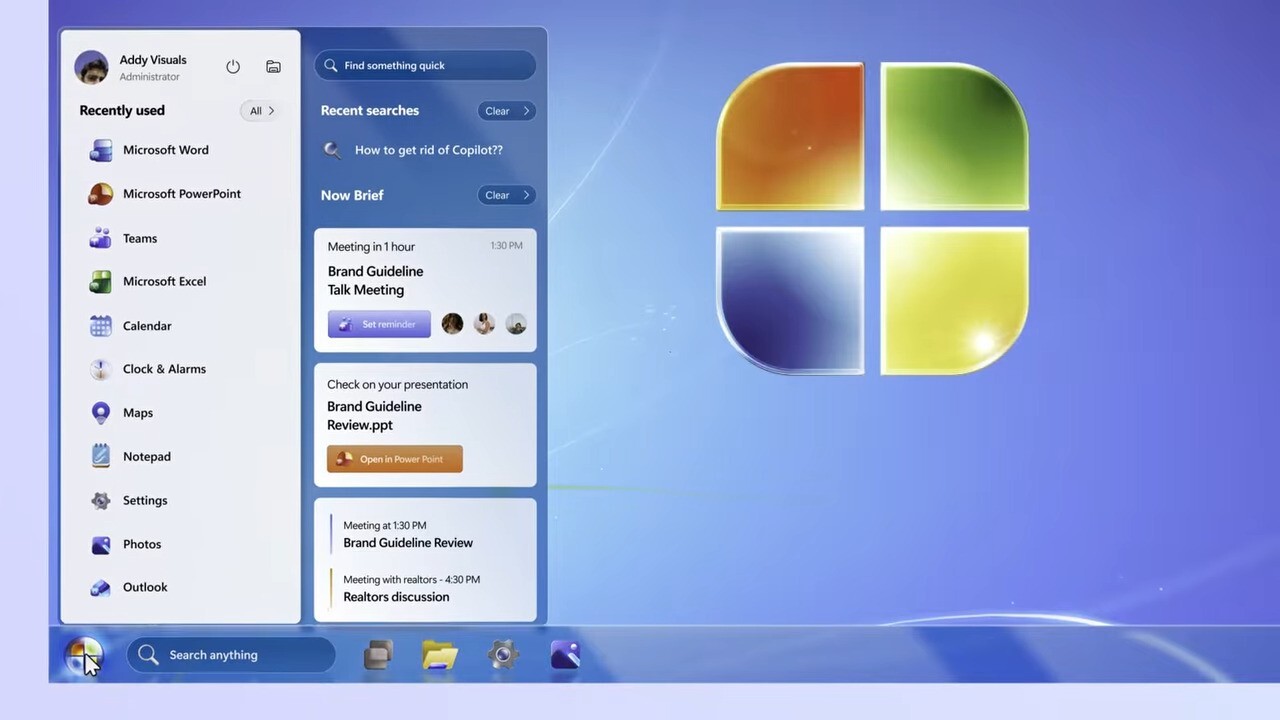The height and width of the screenshot is (720, 1280).
Task: Click the Open in Power Point button
Action: pos(395,459)
